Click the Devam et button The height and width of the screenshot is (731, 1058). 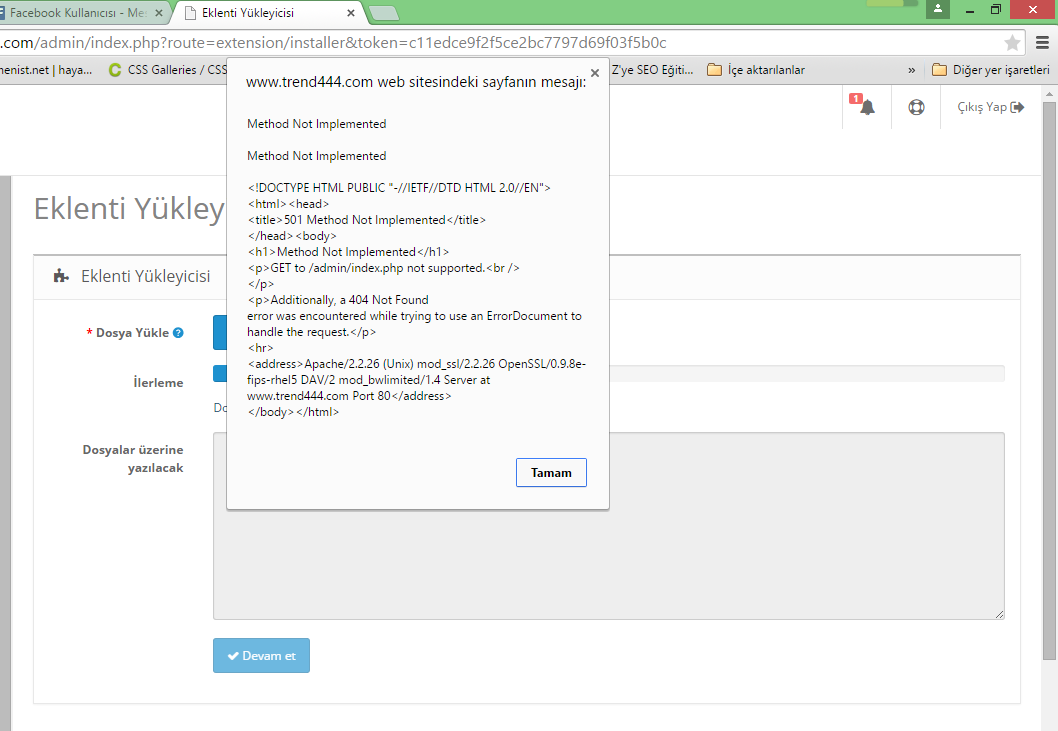tap(261, 656)
